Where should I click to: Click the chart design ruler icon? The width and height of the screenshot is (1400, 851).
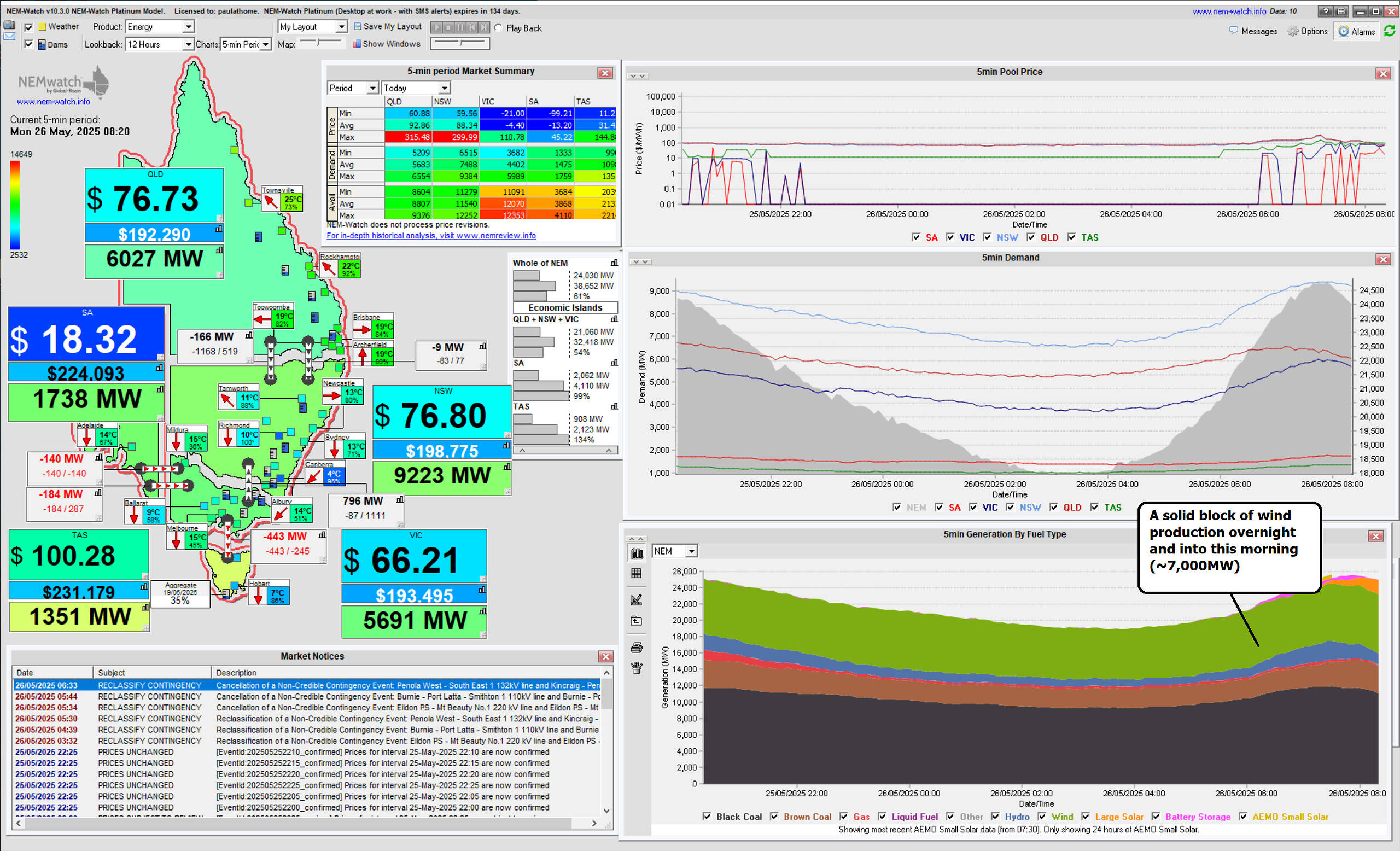pyautogui.click(x=637, y=599)
